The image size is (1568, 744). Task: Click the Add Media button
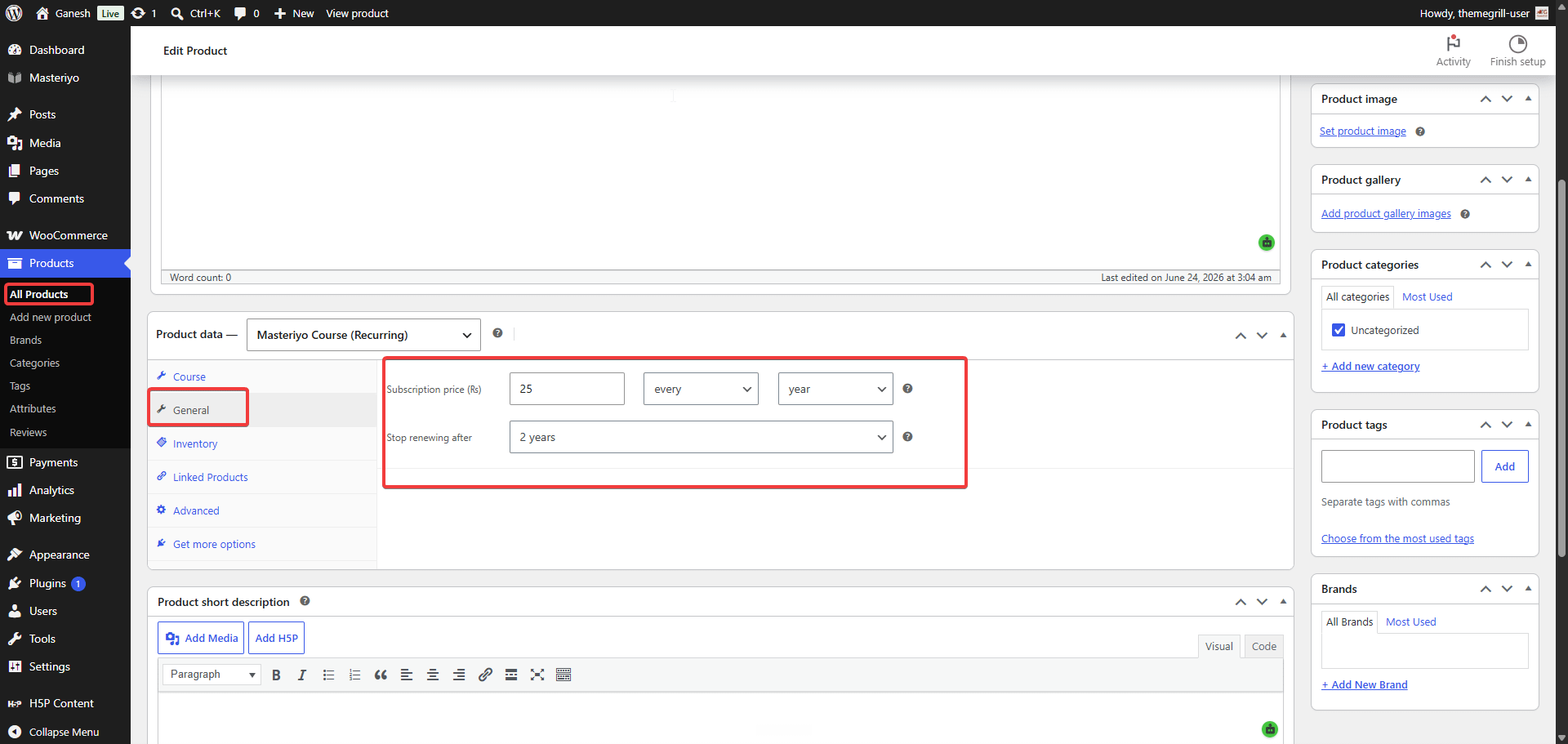click(x=201, y=638)
